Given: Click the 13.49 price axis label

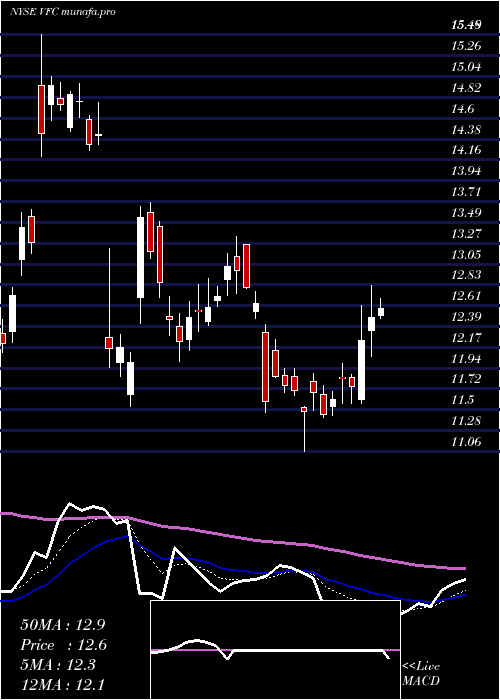Looking at the screenshot, I should [x=466, y=212].
